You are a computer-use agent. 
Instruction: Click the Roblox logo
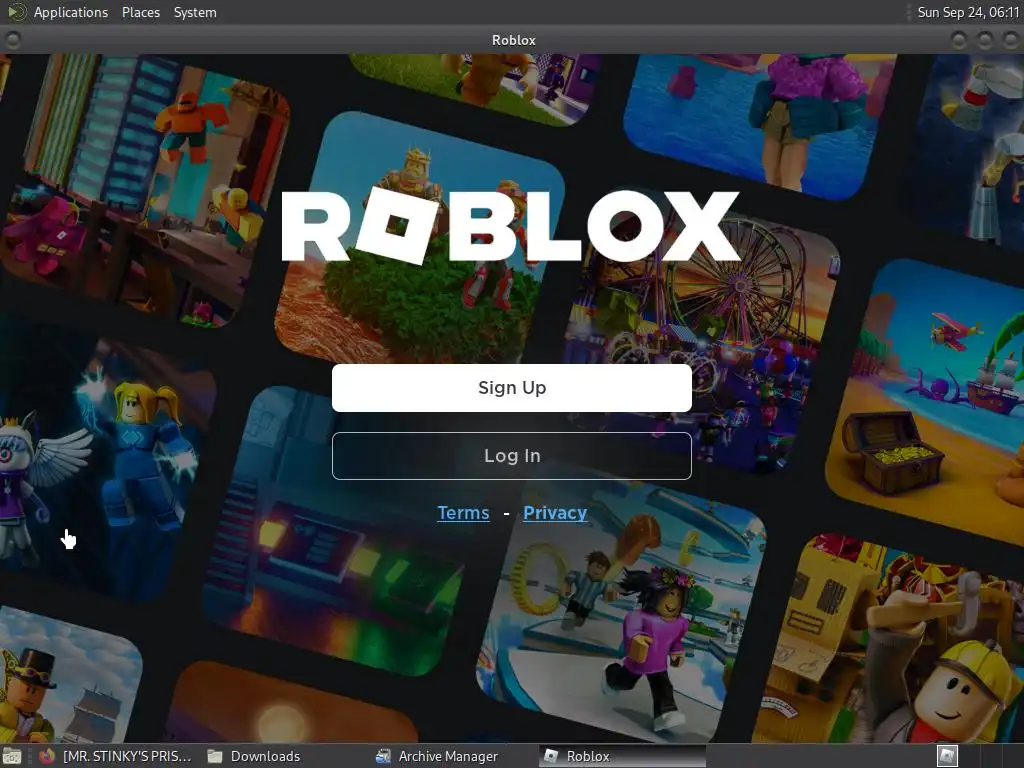point(511,226)
